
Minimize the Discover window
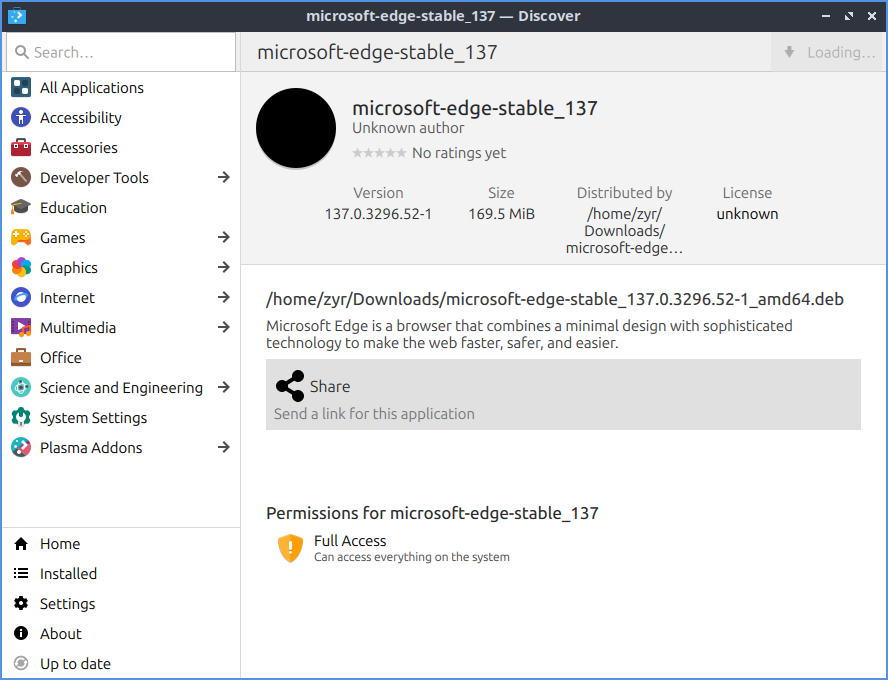(826, 16)
